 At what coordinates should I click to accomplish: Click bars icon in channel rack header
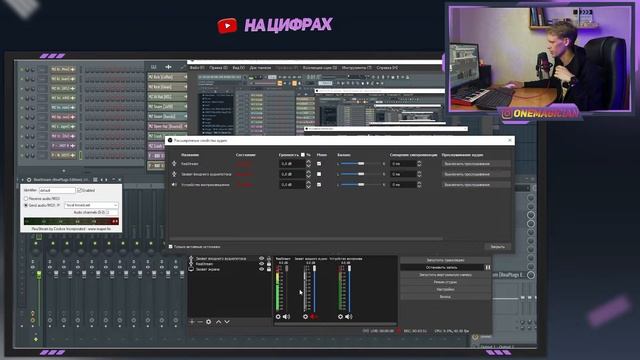153,67
